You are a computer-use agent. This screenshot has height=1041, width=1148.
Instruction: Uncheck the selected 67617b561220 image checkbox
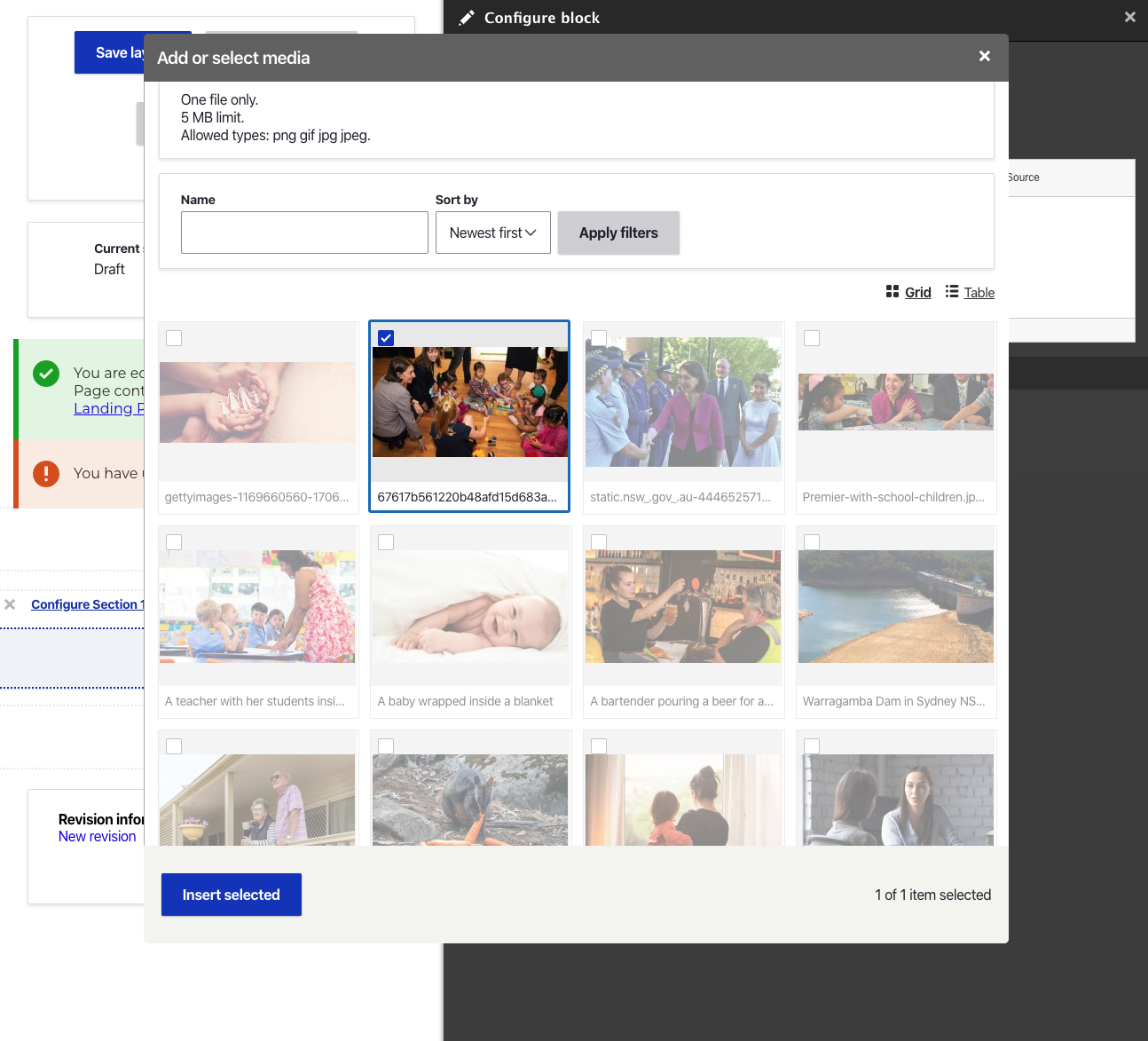[386, 338]
